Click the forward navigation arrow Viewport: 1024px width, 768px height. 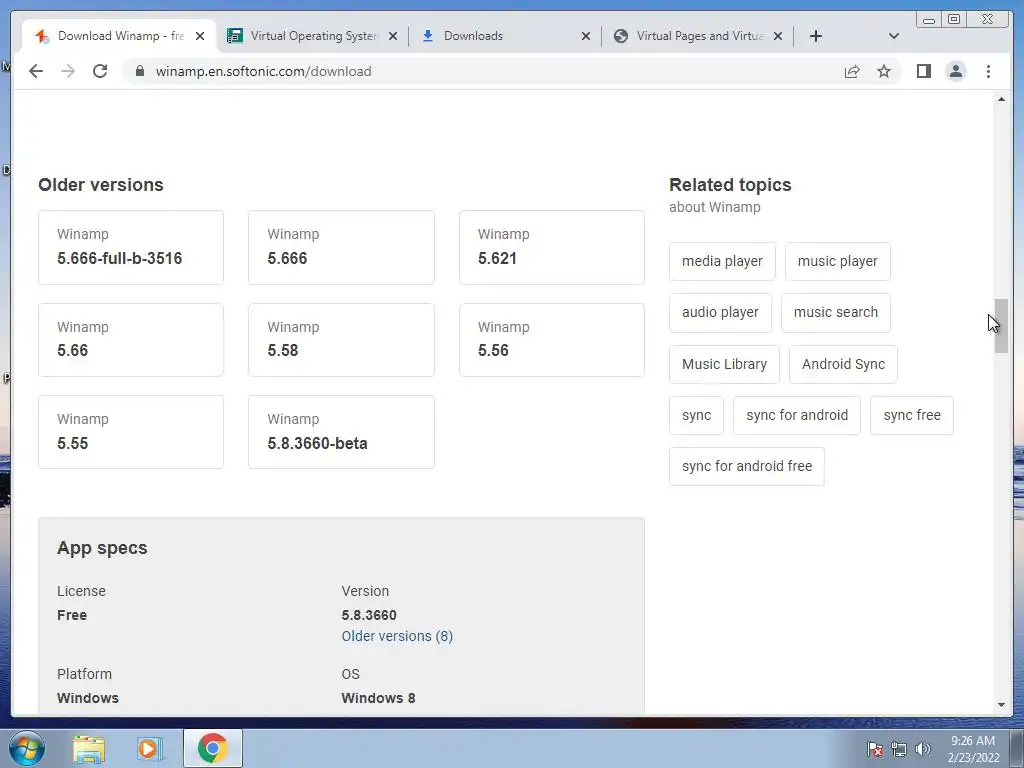tap(68, 71)
